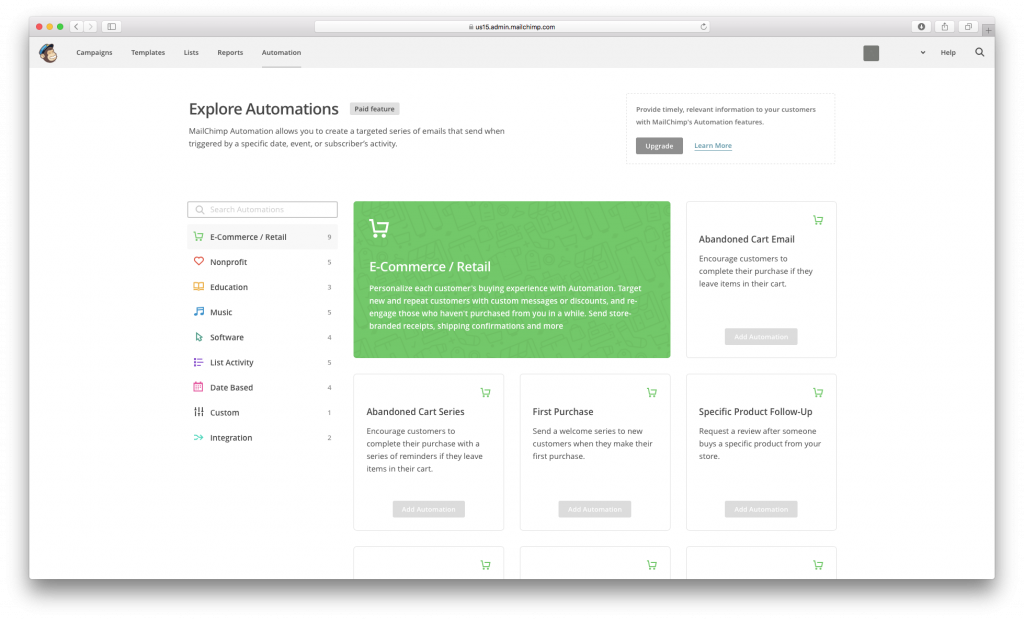Viewport: 1024px width, 621px height.
Task: Click the Abandoned Cart Email card title
Action: [746, 239]
